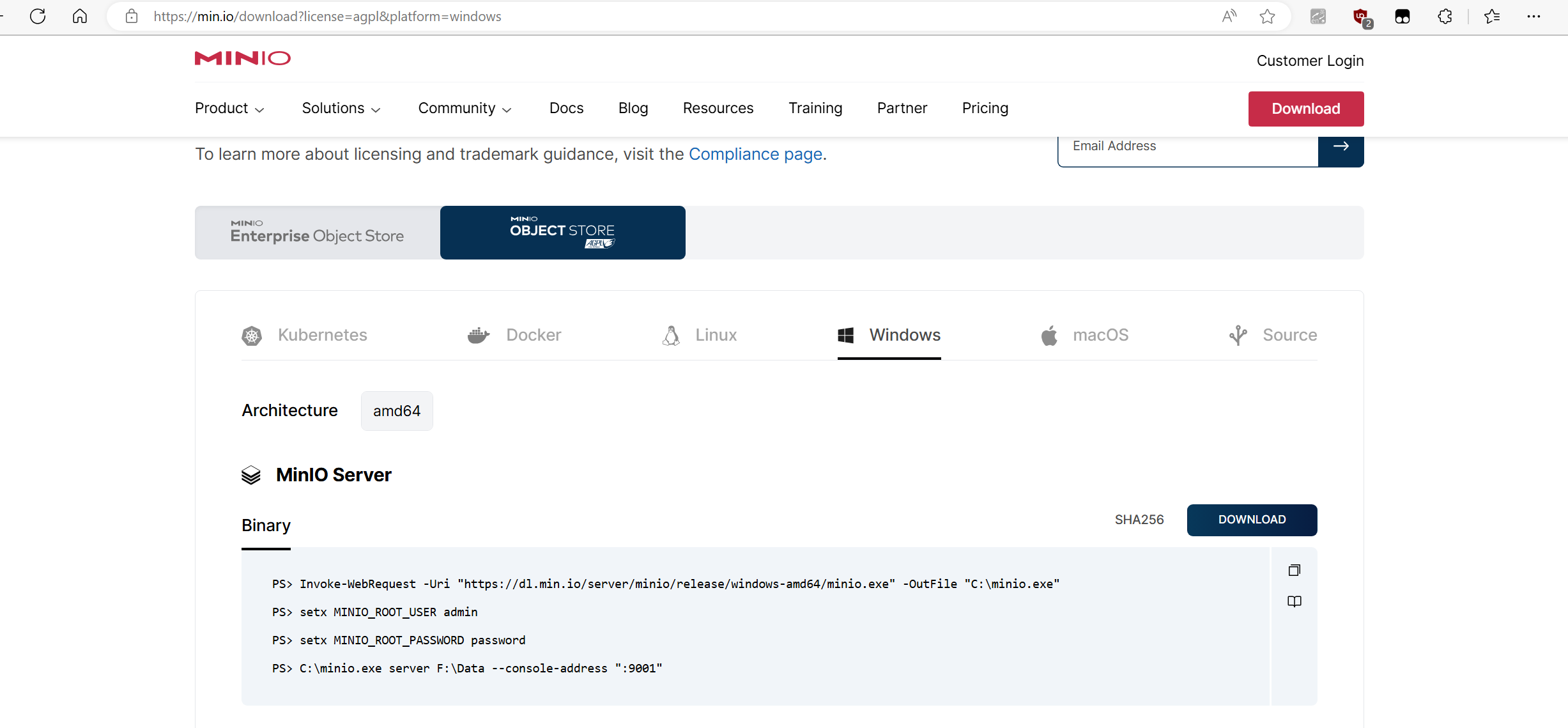
Task: Expand the Solutions dropdown menu
Action: 341,109
